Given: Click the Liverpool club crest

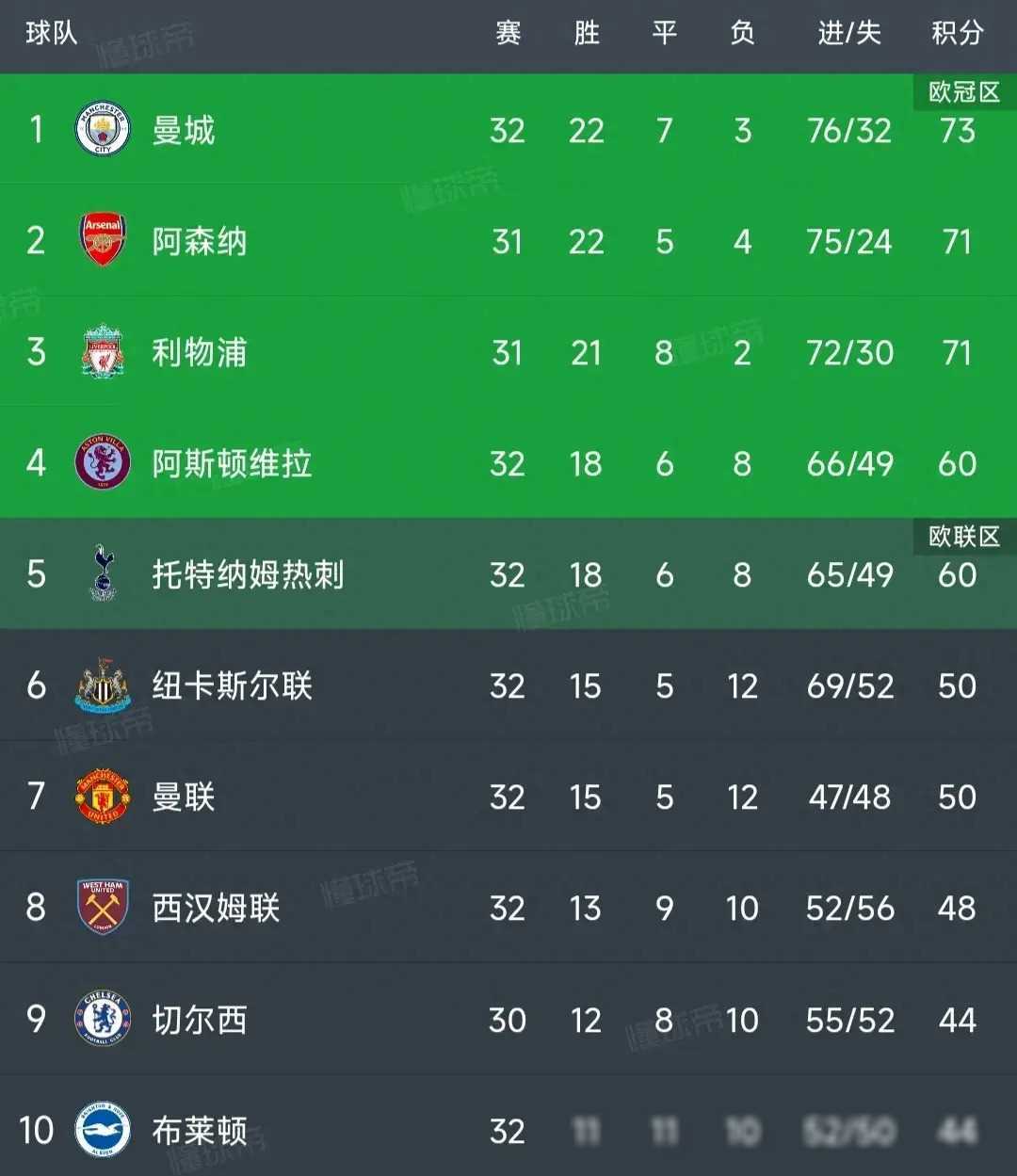Looking at the screenshot, I should click(101, 353).
